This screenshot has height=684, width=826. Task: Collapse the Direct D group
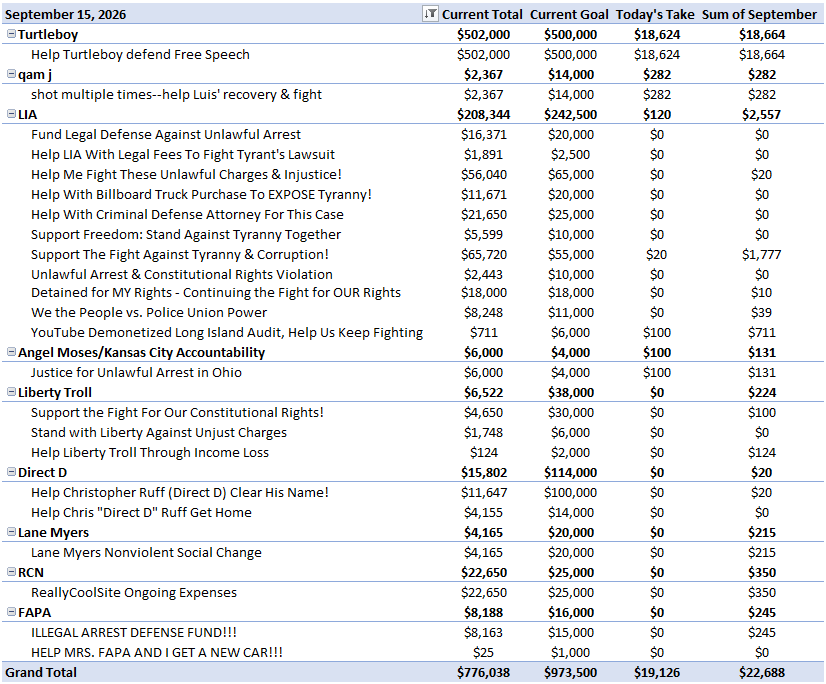click(x=11, y=472)
